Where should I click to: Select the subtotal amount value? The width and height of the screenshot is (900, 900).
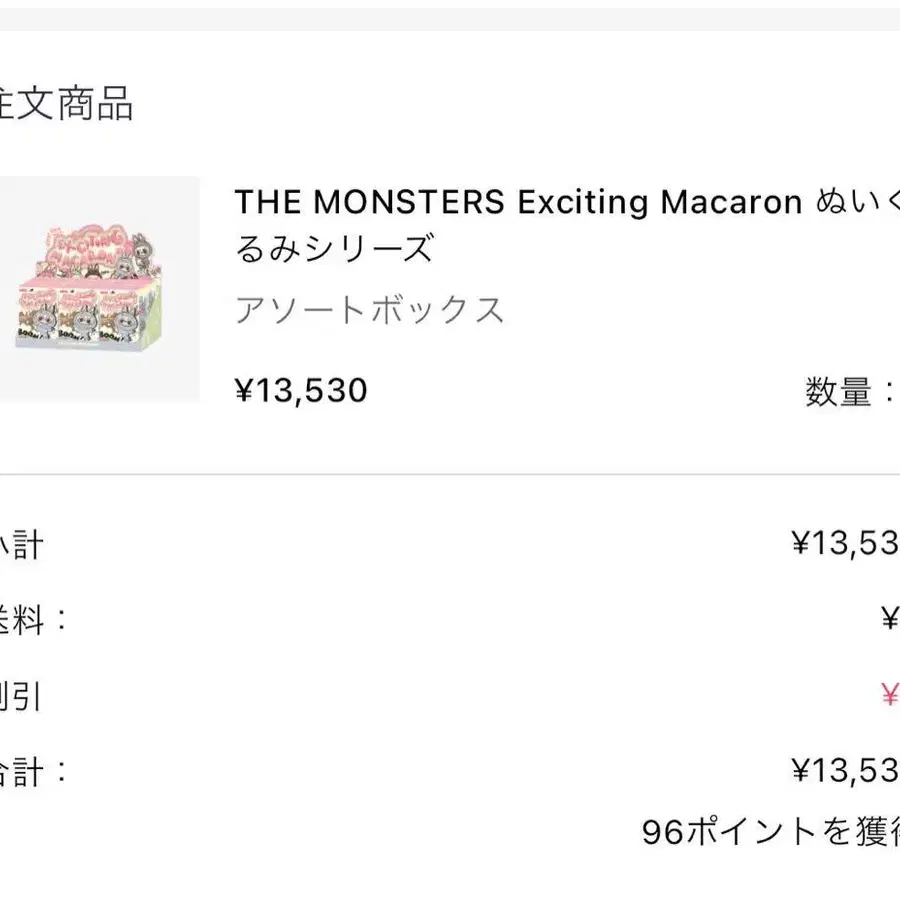(845, 545)
